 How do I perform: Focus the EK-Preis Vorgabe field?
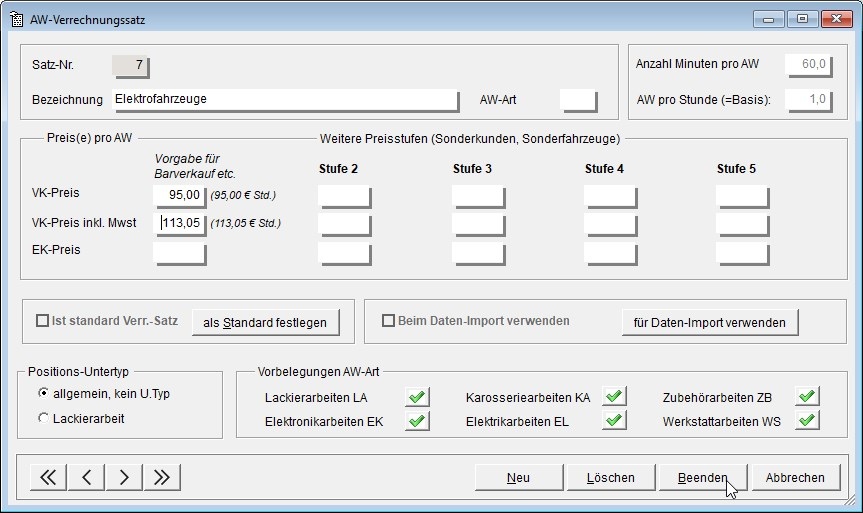click(x=179, y=254)
